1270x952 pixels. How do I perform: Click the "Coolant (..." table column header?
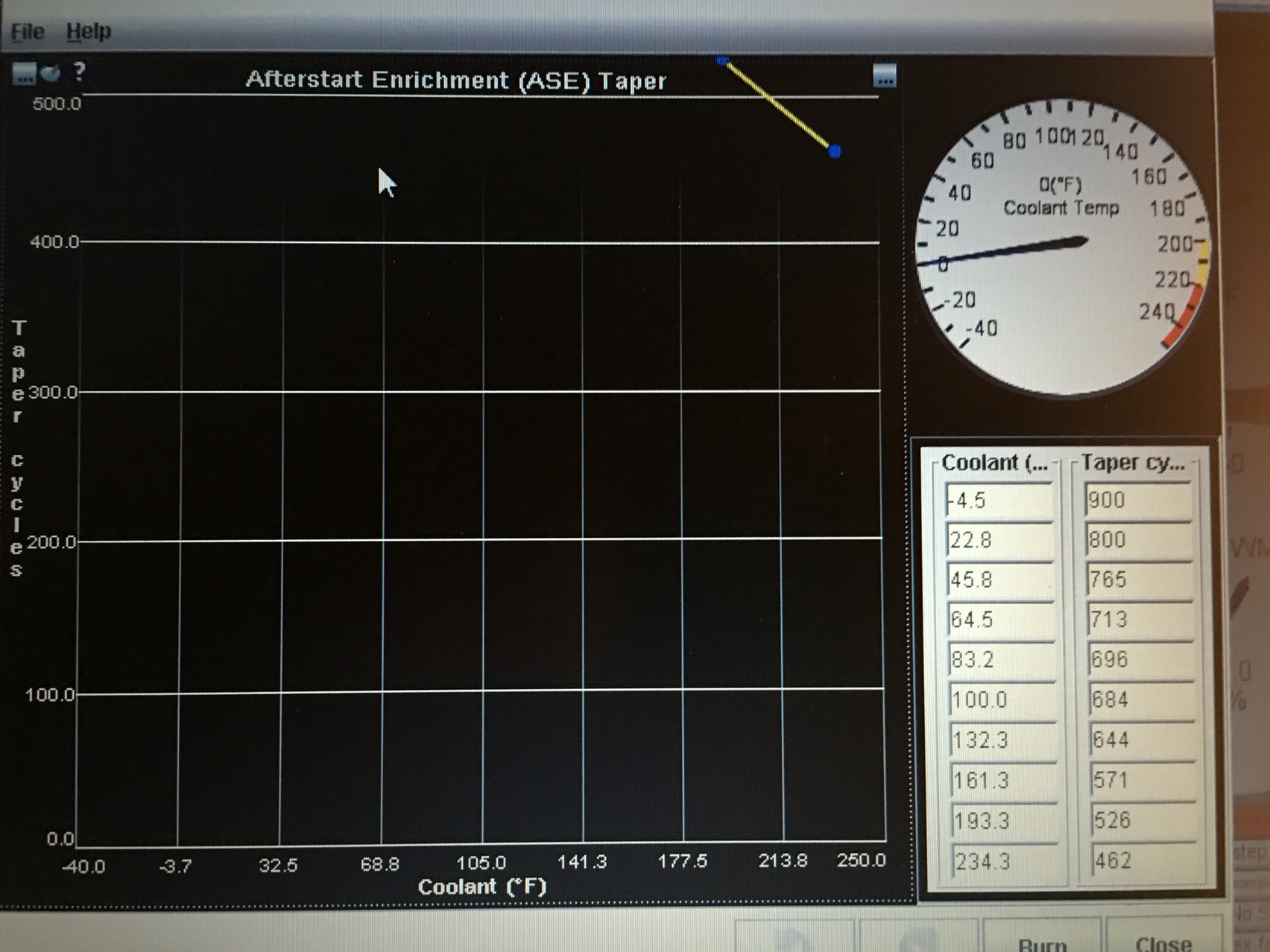click(994, 463)
